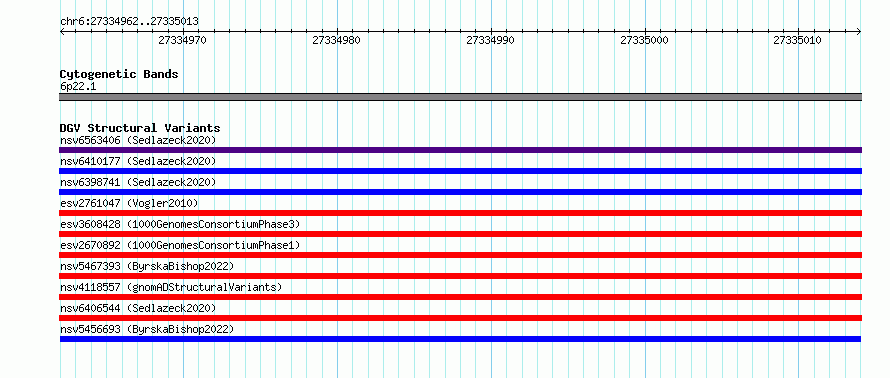The image size is (890, 378).
Task: Click the purple nsv6563406 variant bar
Action: pos(460,150)
